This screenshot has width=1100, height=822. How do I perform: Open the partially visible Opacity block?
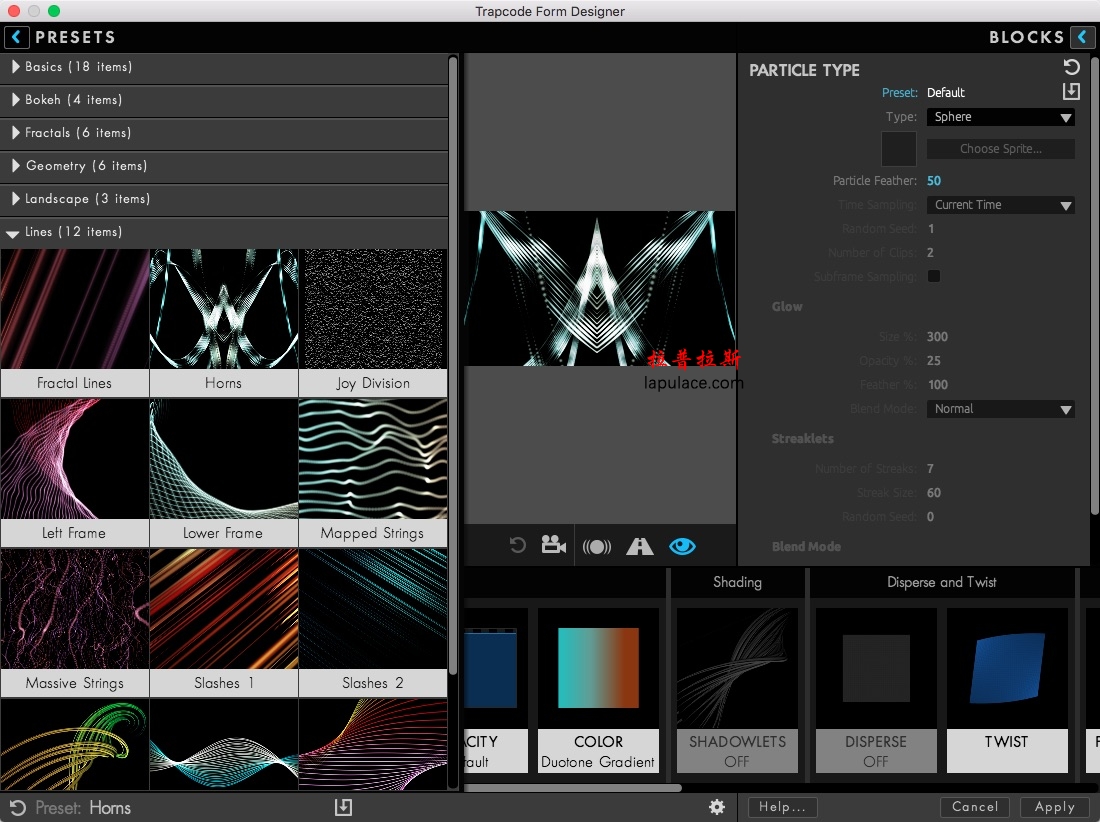495,690
